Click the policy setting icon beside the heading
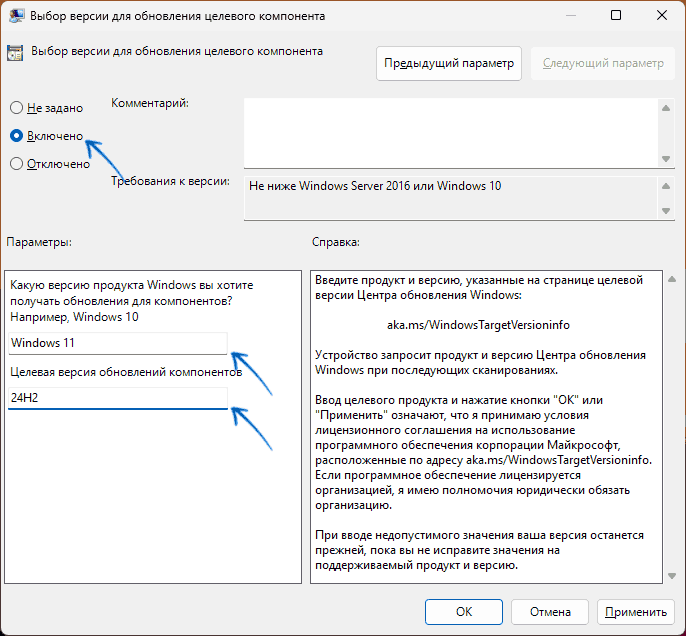This screenshot has height=636, width=686. tap(15, 53)
